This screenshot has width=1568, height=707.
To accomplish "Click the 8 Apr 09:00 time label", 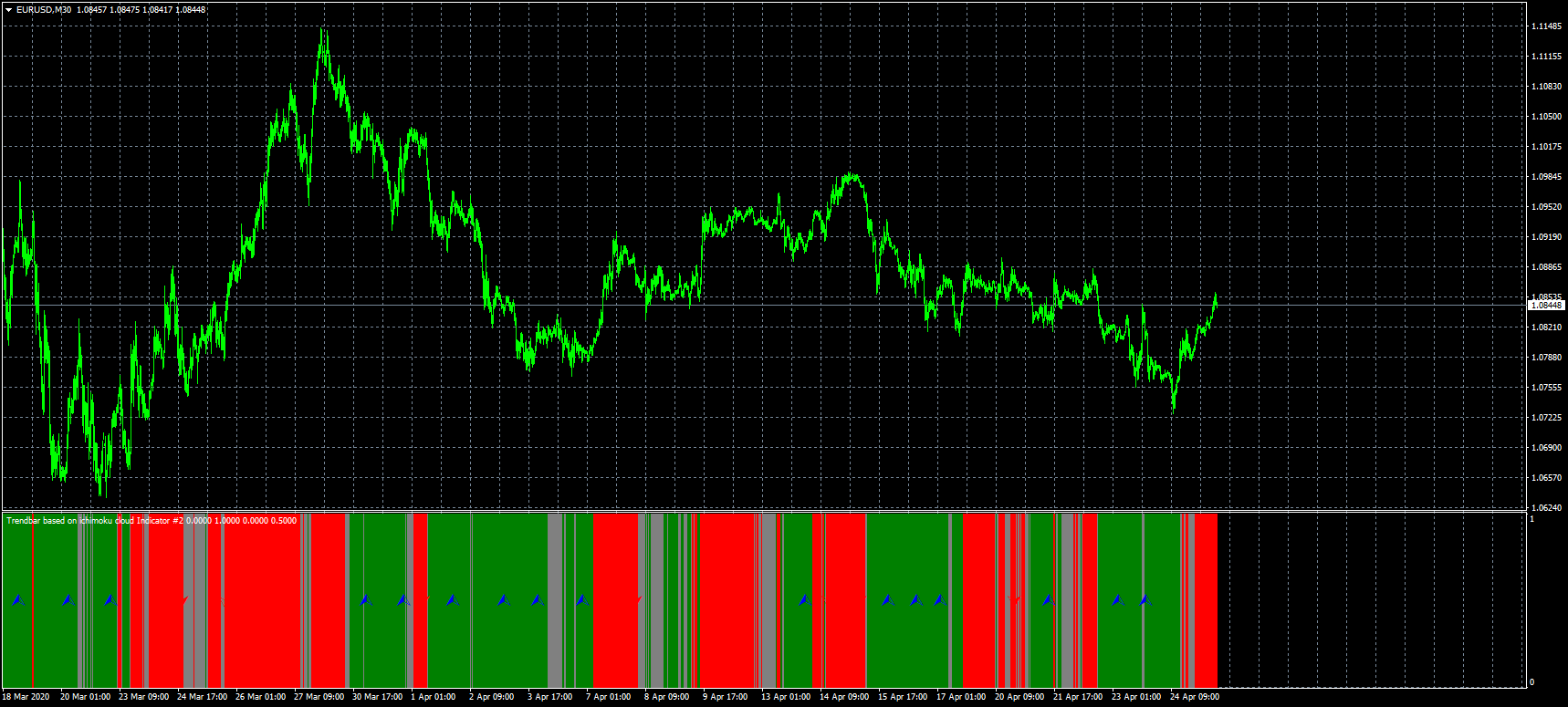I will coord(667,697).
